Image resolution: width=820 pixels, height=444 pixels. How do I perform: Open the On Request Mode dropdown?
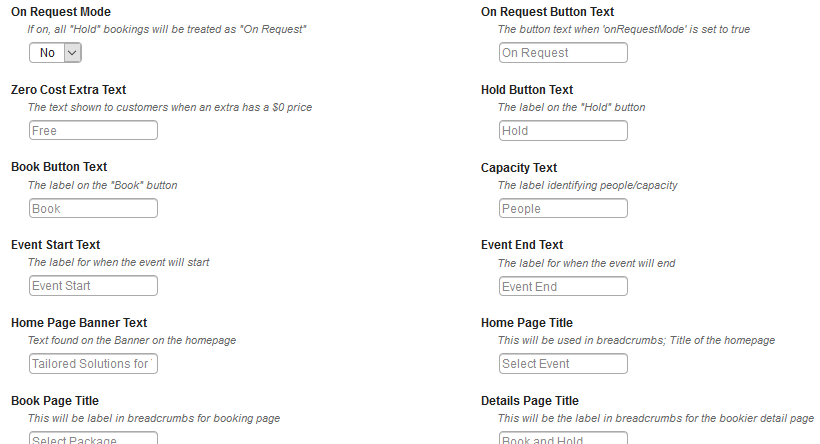coord(55,53)
